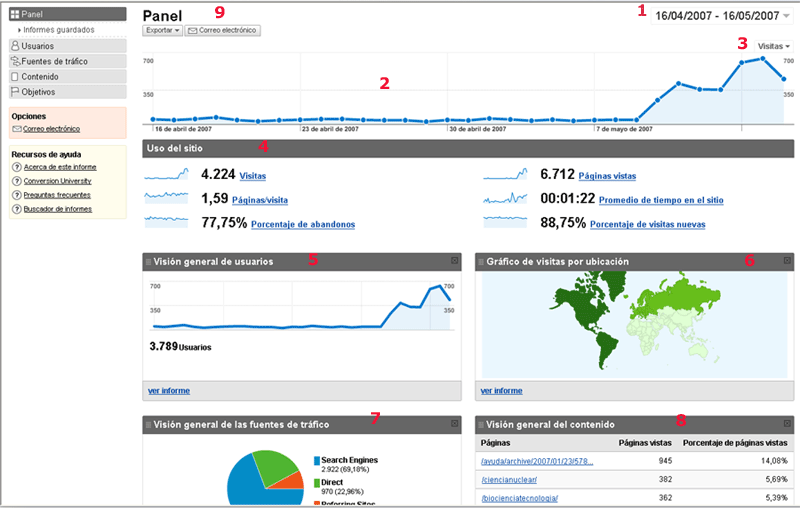Click the Visitas sparkline thumbnail
This screenshot has width=800, height=508.
(x=166, y=174)
